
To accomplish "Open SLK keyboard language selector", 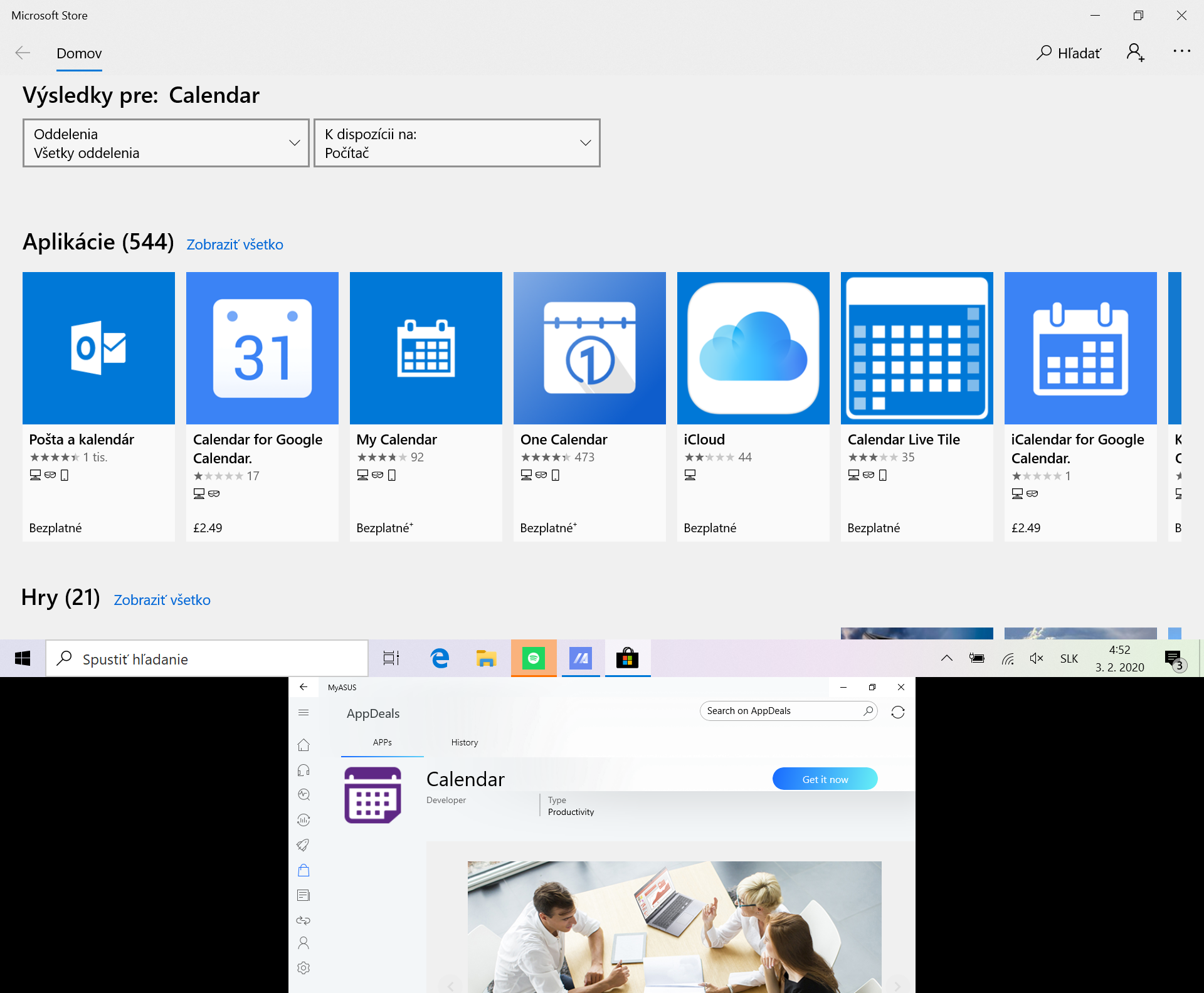I will (x=1069, y=658).
